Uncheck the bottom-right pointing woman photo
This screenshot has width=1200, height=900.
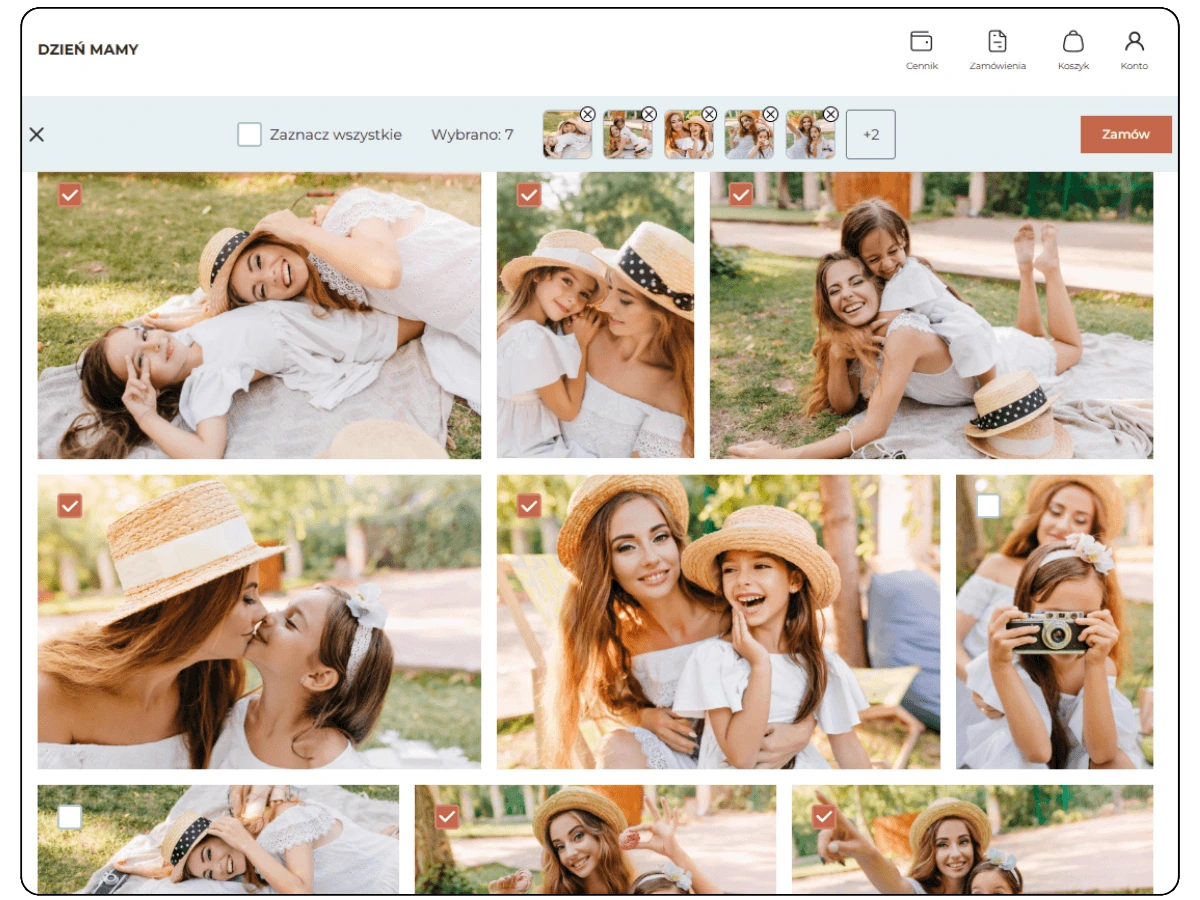click(x=824, y=817)
